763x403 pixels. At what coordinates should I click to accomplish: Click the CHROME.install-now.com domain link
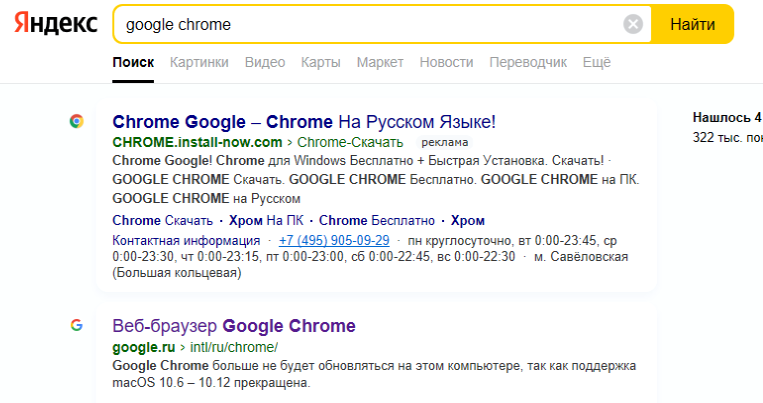coord(197,142)
